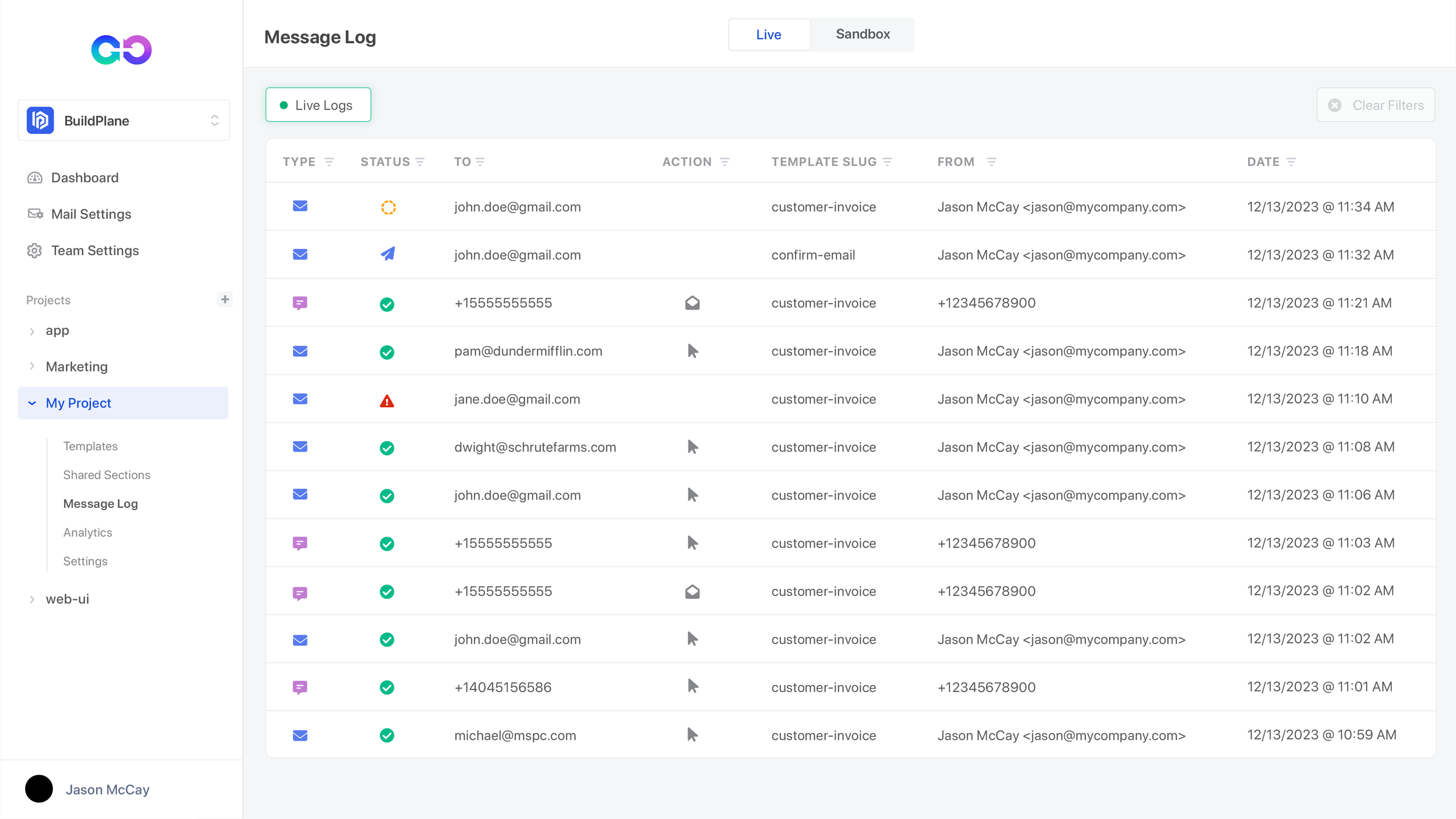Screen dimensions: 1456x819
Task: Open Analytics under My Project
Action: (87, 532)
